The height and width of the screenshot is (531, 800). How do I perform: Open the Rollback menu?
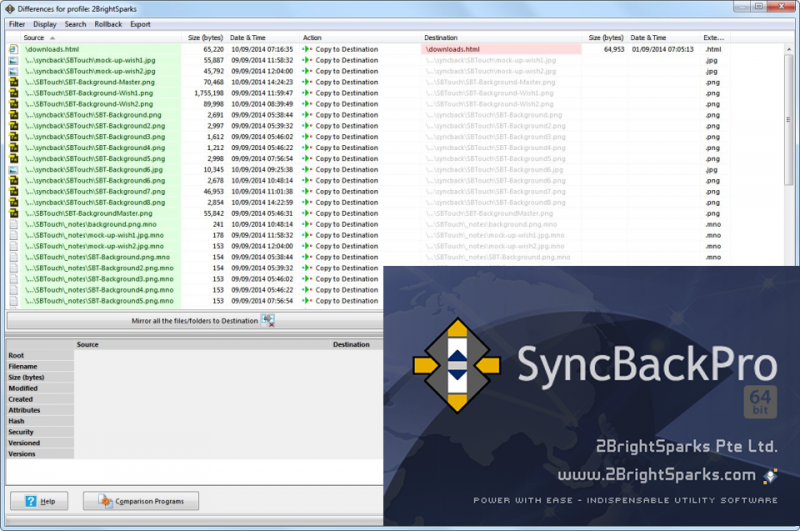[108, 24]
